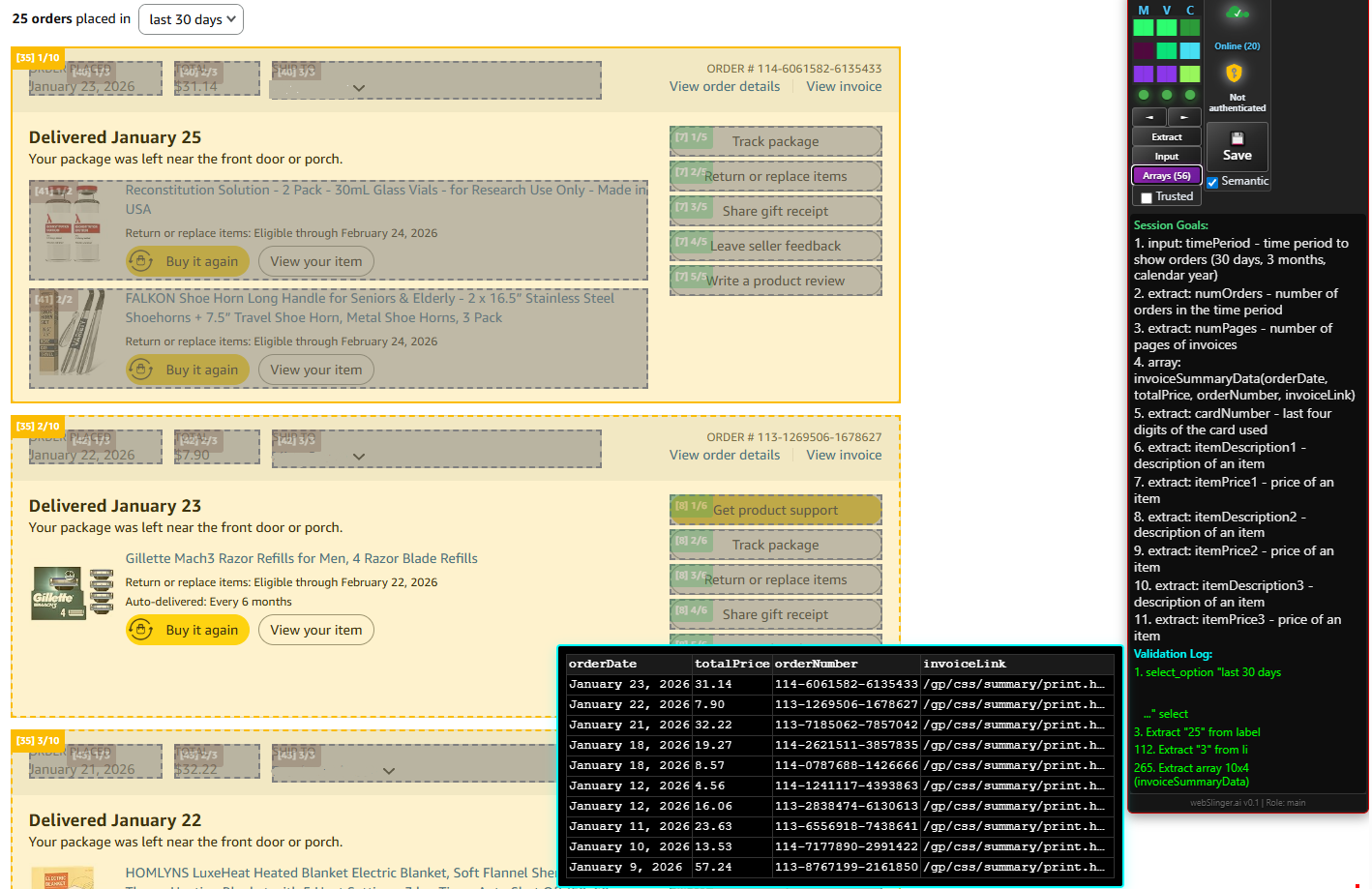Click the right arrow navigation button
Screen dimensions: 1372x889
click(x=1184, y=117)
